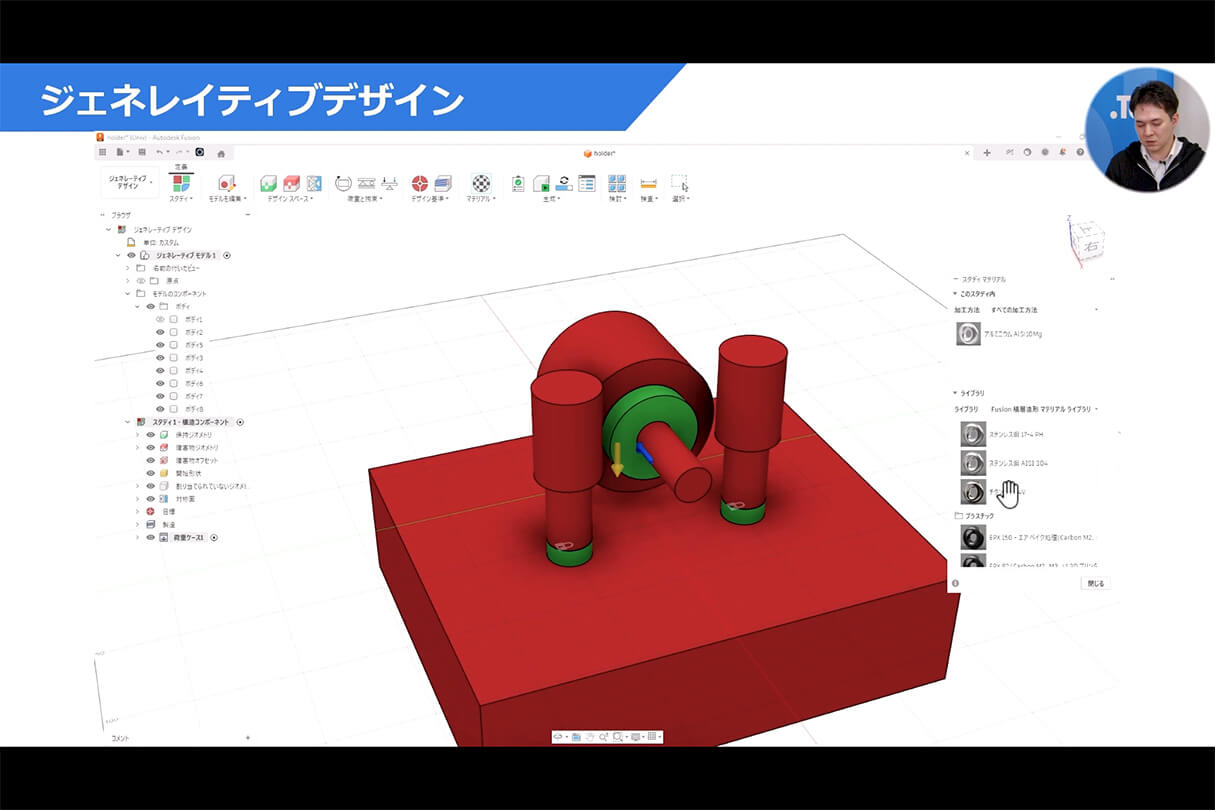Open the Objectives red target icon
1215x810 pixels.
click(420, 183)
